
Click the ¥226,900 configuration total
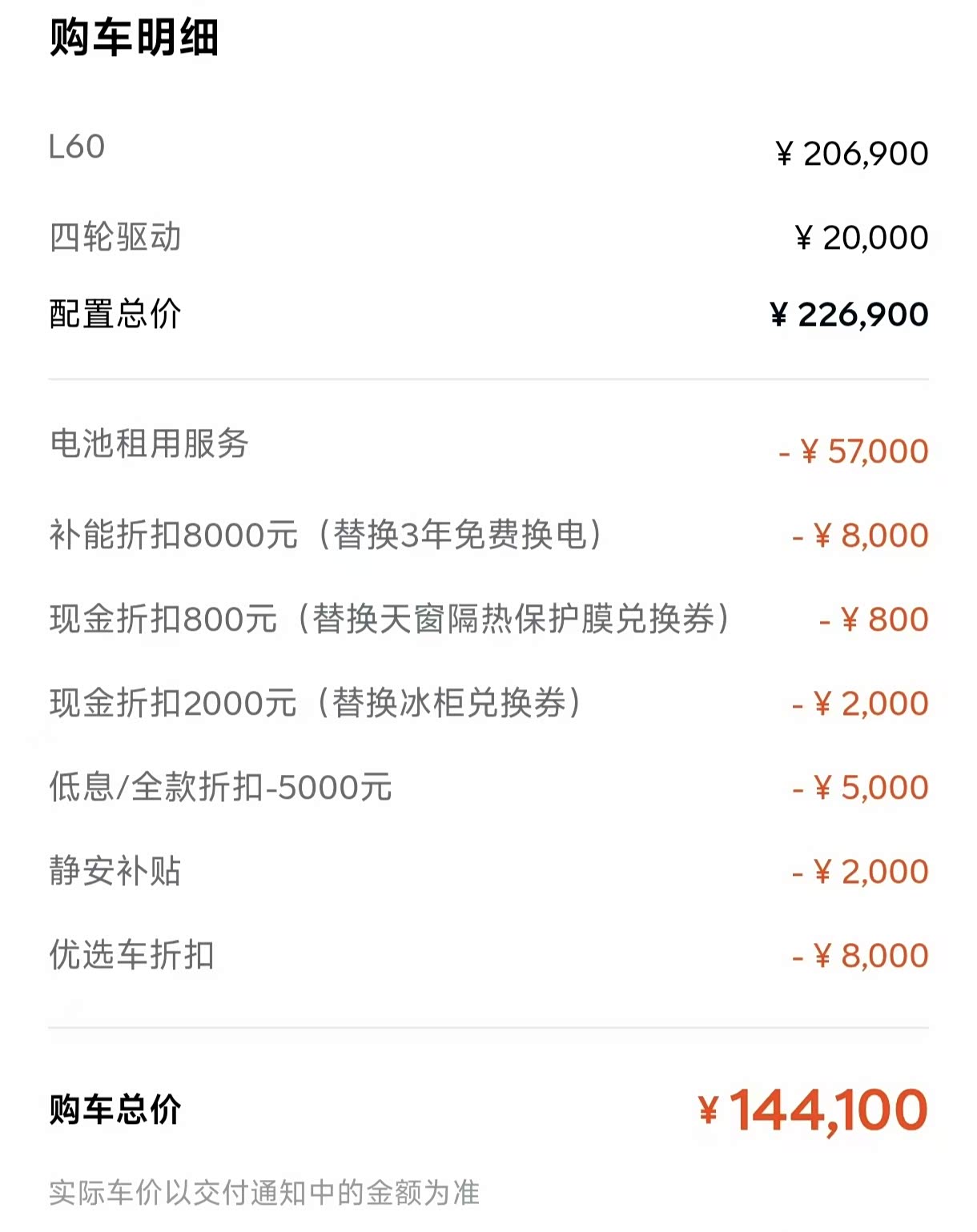(x=849, y=315)
